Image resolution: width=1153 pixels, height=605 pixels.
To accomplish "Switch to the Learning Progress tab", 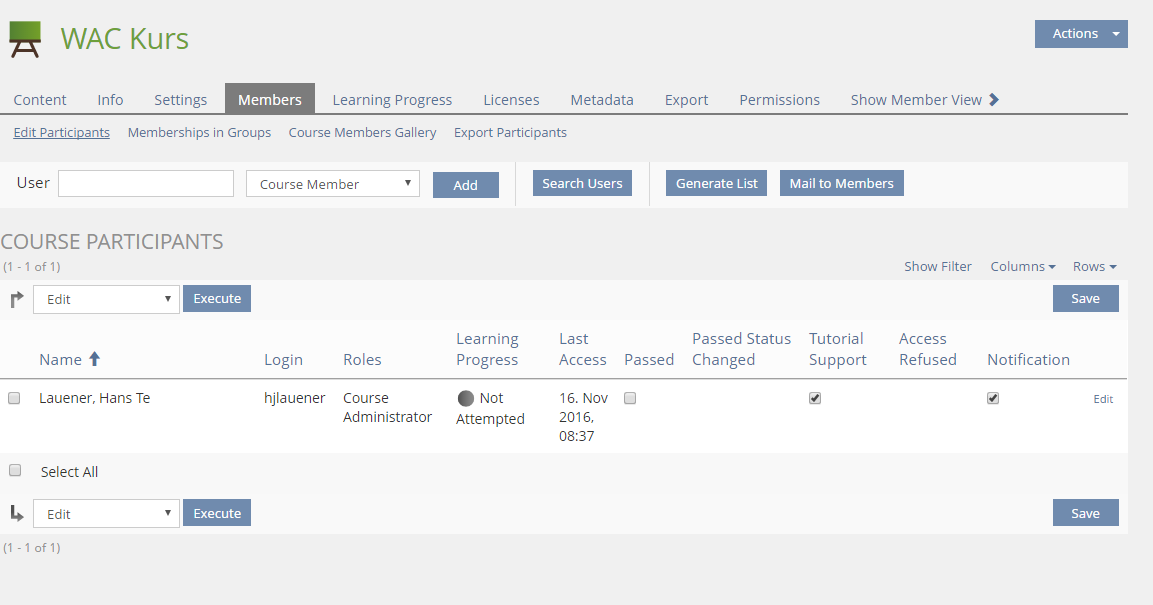I will (392, 99).
